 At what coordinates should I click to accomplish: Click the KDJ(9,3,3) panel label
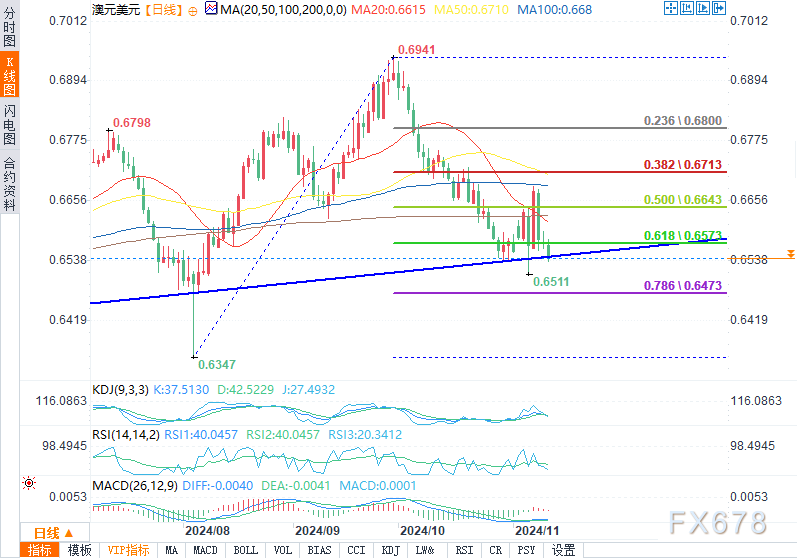(120, 390)
